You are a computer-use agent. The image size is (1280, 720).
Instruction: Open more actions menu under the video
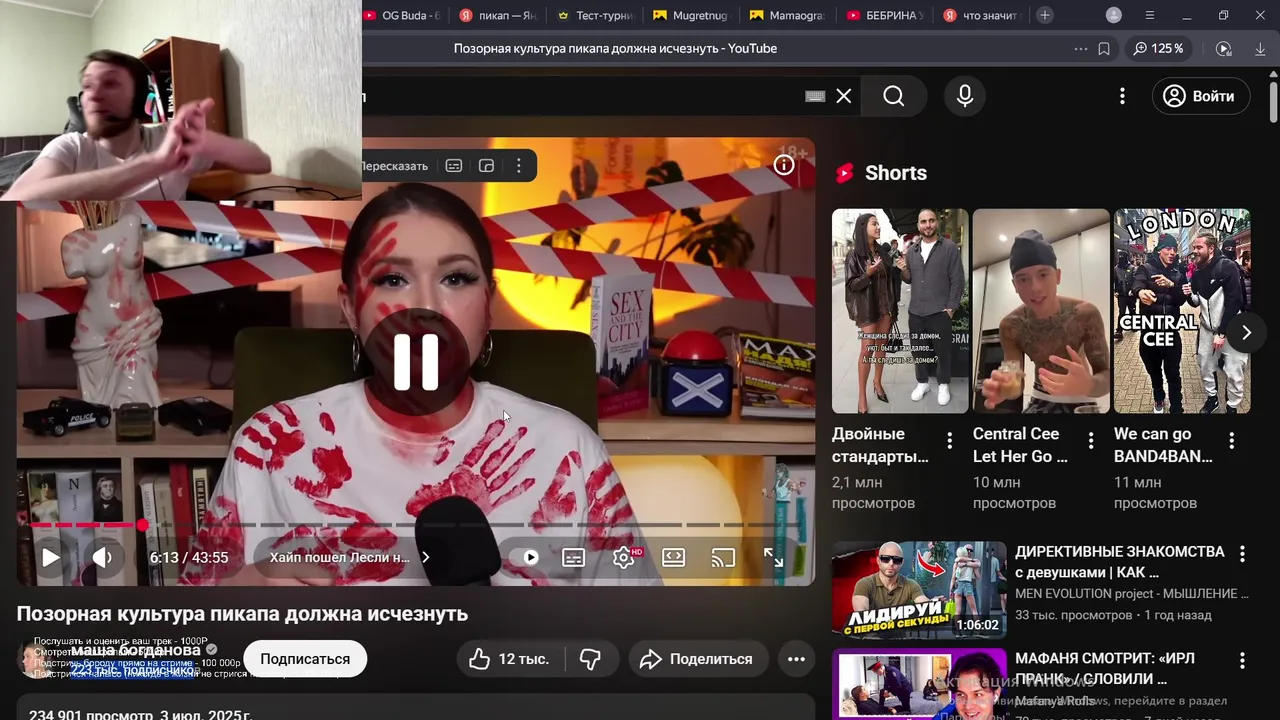(x=796, y=659)
